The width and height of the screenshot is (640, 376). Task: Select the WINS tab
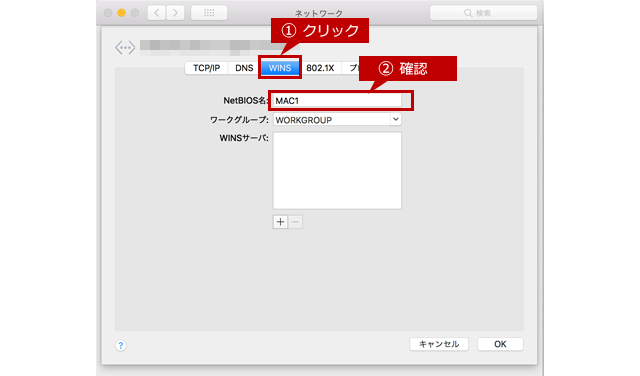coord(280,68)
